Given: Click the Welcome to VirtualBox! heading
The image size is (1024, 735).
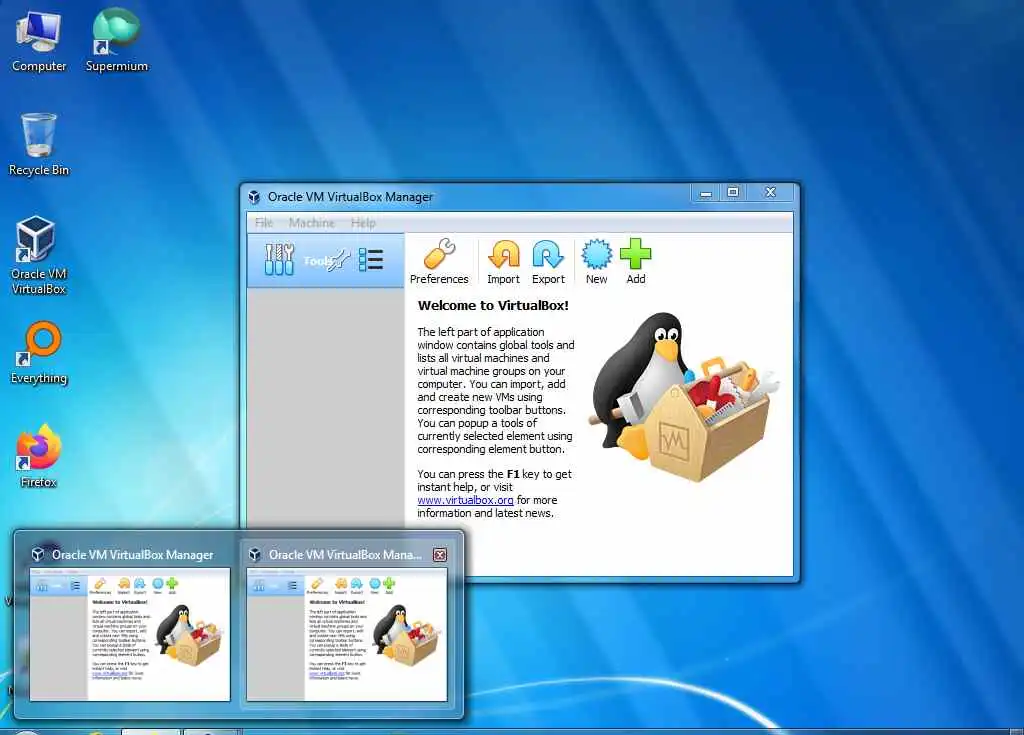Looking at the screenshot, I should point(493,305).
